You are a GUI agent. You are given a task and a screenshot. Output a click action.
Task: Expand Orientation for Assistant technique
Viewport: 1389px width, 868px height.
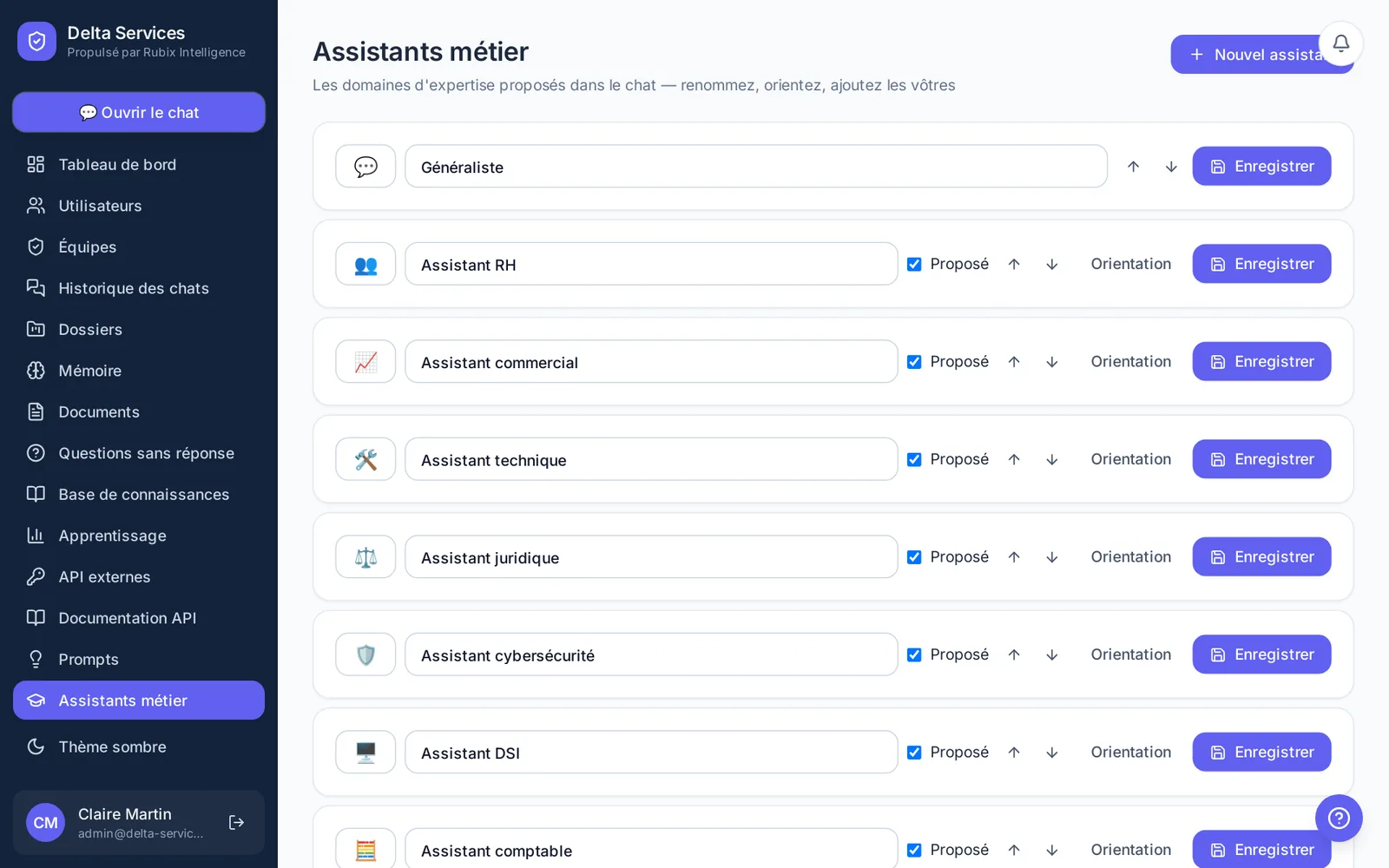pos(1130,459)
